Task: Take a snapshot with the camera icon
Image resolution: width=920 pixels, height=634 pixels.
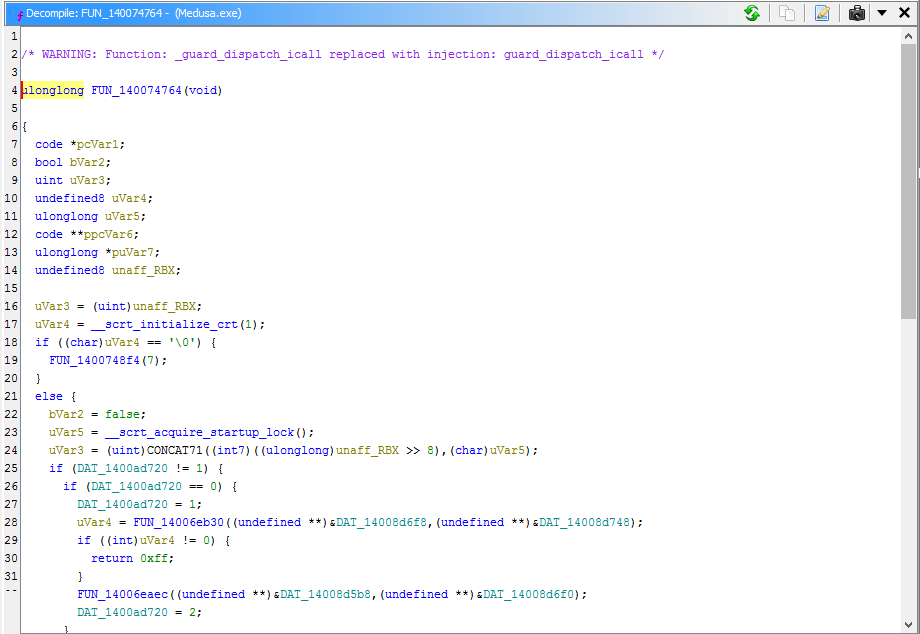Action: (x=857, y=13)
